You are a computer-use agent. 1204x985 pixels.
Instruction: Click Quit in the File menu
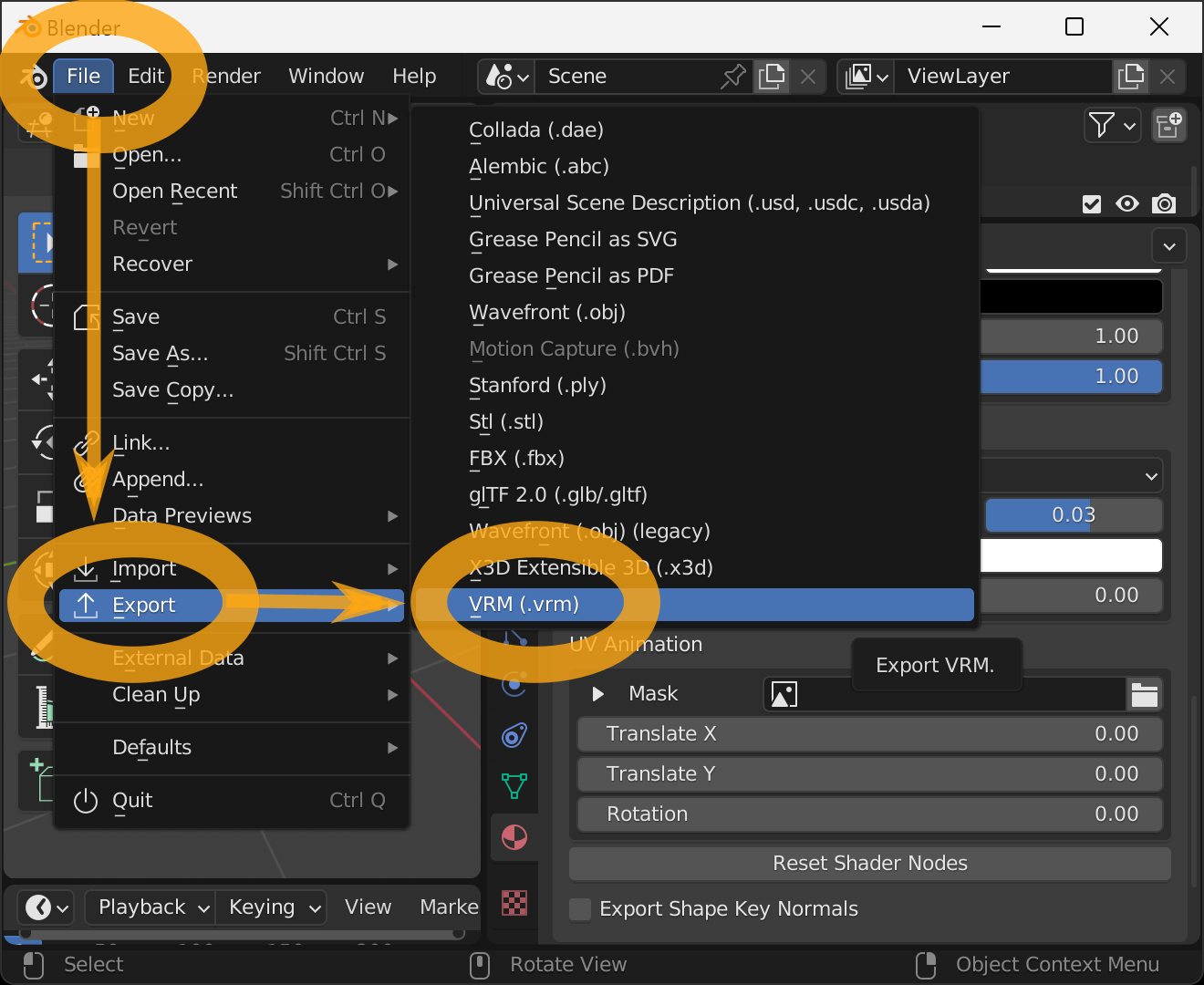pyautogui.click(x=232, y=801)
